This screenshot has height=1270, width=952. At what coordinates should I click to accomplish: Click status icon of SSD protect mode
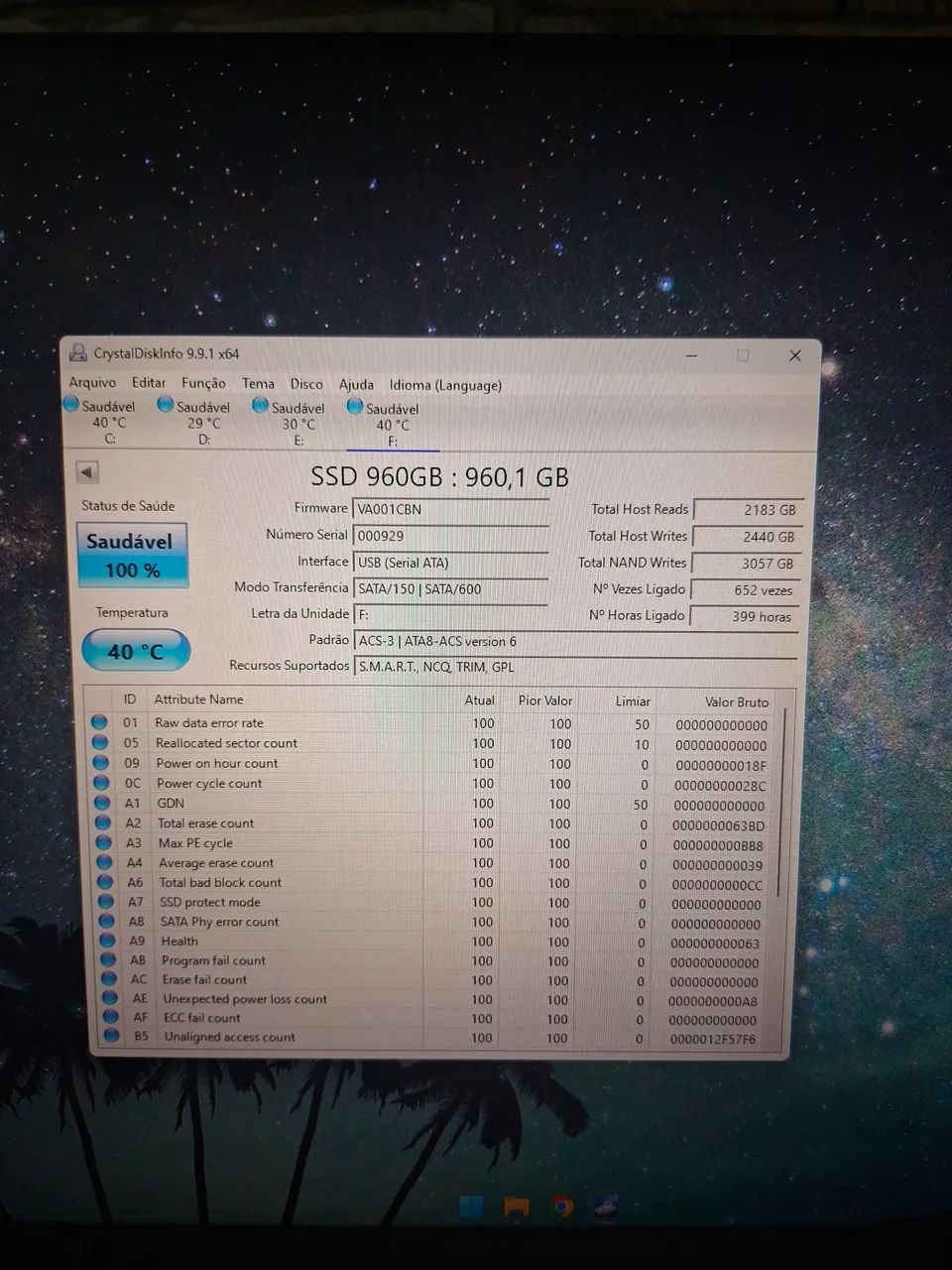107,901
